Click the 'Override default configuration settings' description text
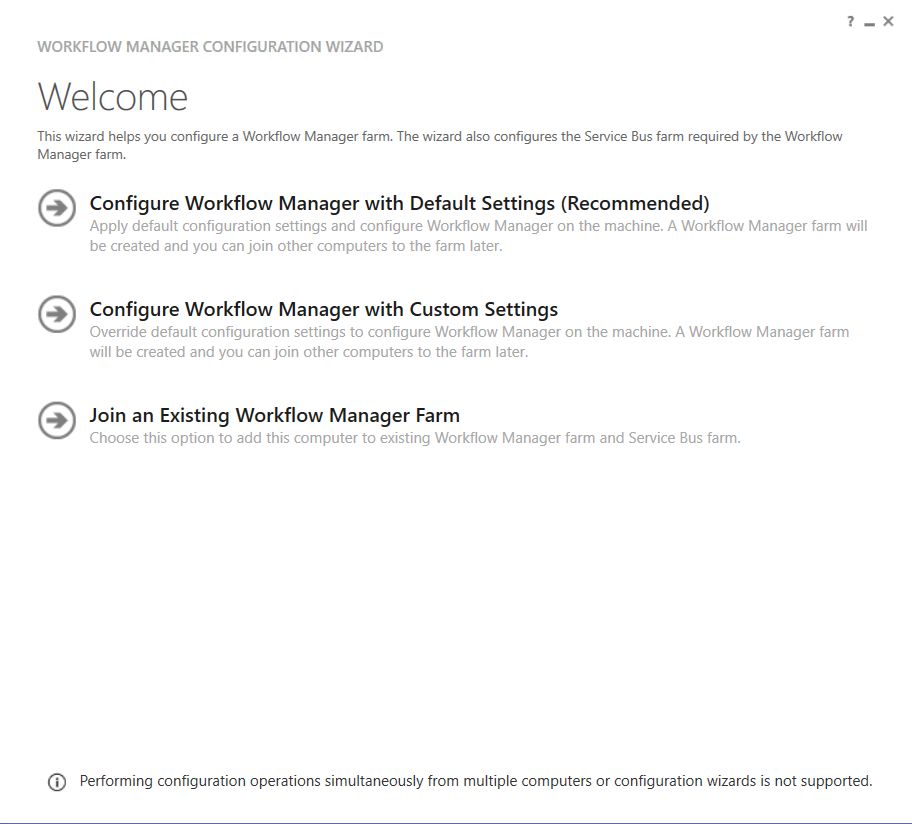This screenshot has height=824, width=912. click(469, 342)
